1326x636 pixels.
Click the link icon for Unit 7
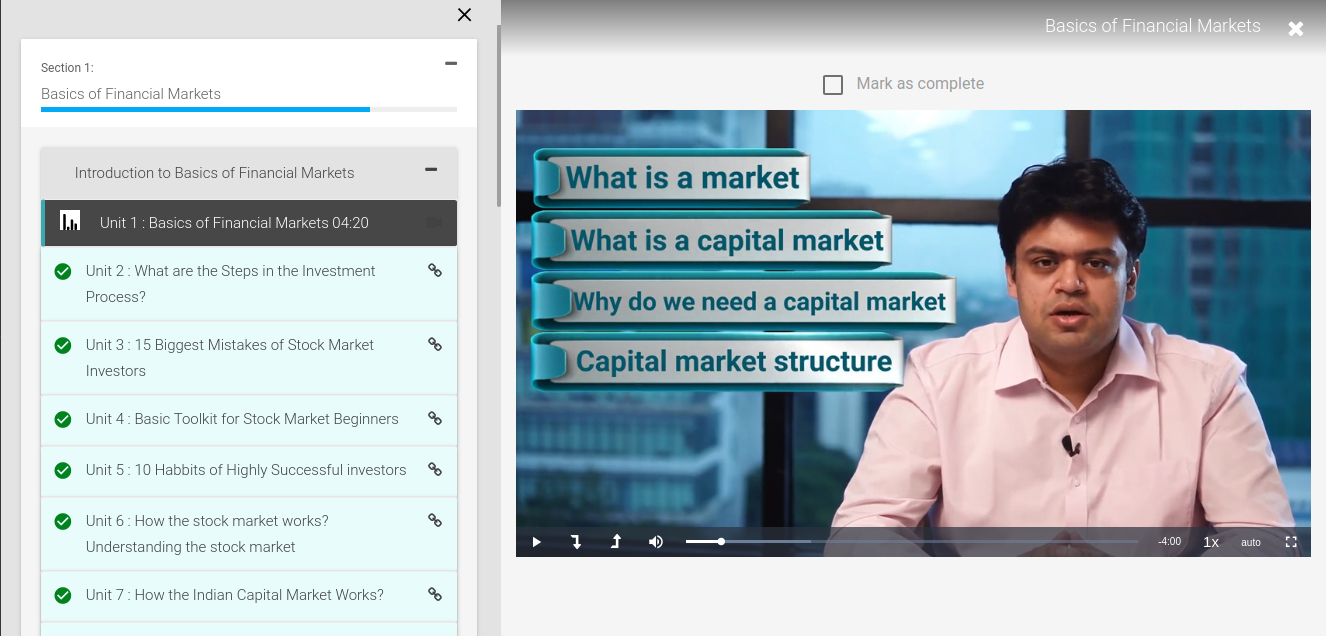(x=435, y=594)
